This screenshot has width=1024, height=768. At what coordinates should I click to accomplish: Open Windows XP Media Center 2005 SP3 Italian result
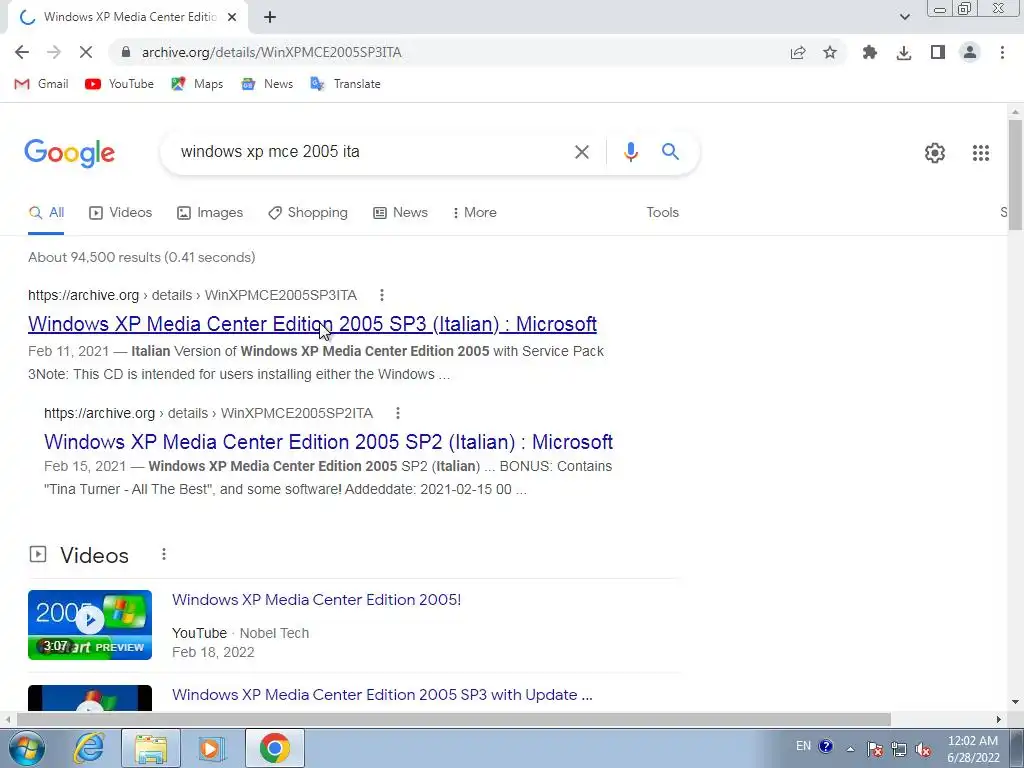[312, 324]
